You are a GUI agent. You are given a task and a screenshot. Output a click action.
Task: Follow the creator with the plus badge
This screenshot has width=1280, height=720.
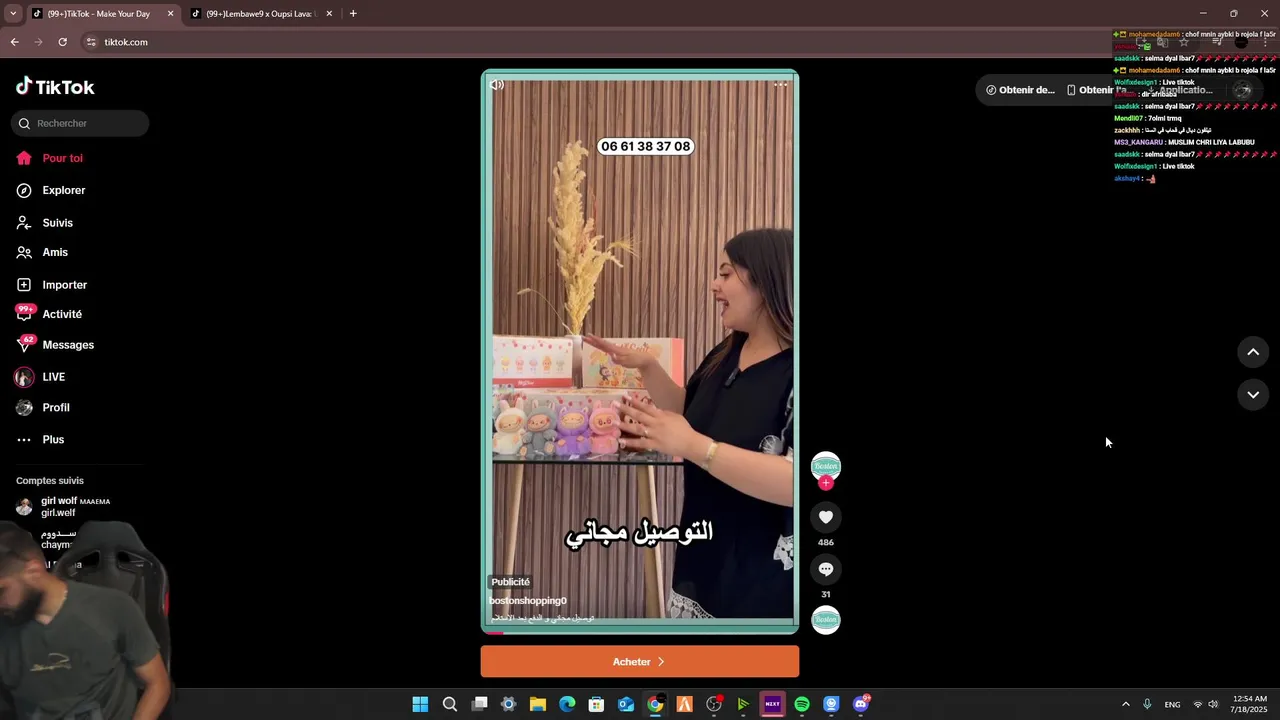coord(826,483)
